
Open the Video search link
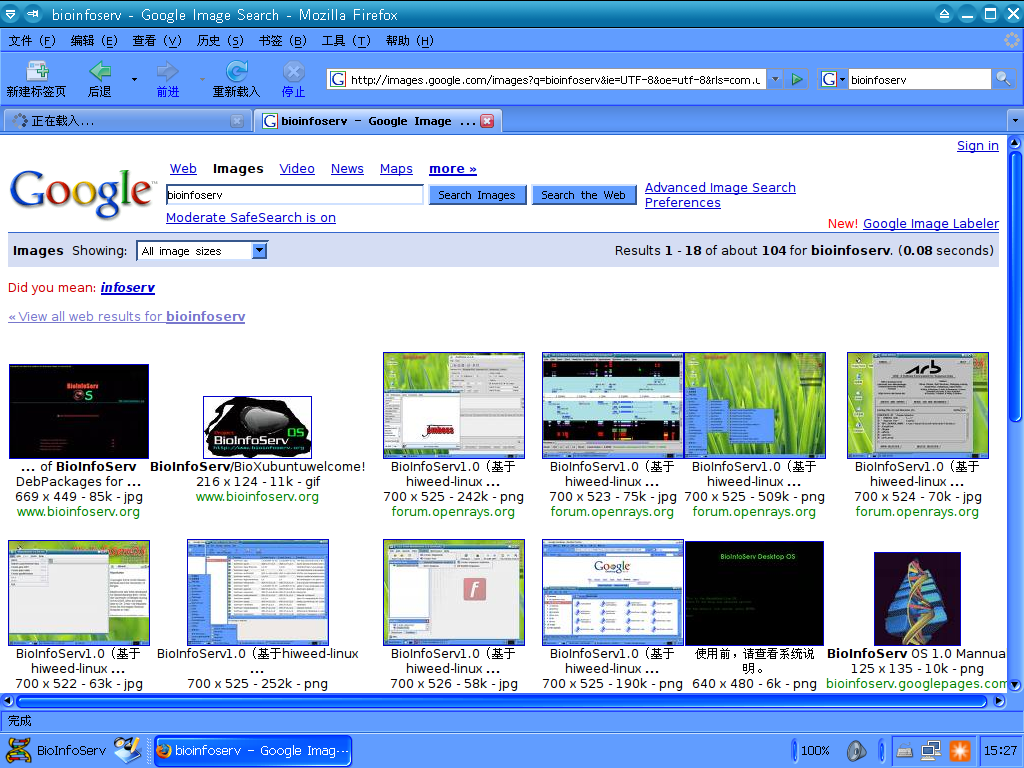[297, 168]
